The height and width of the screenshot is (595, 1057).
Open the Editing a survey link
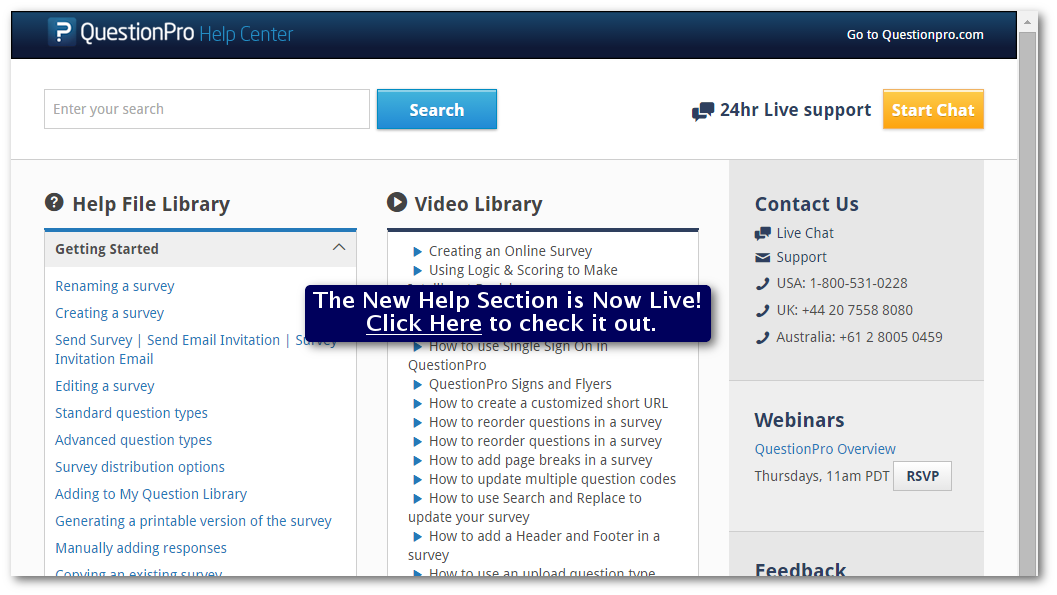104,386
